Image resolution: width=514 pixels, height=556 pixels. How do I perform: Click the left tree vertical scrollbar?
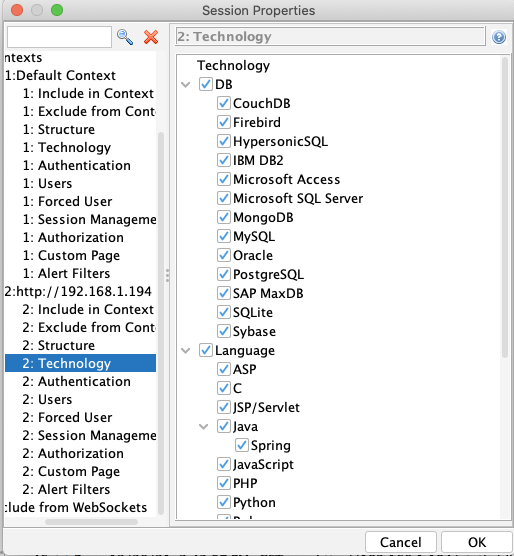[161, 323]
